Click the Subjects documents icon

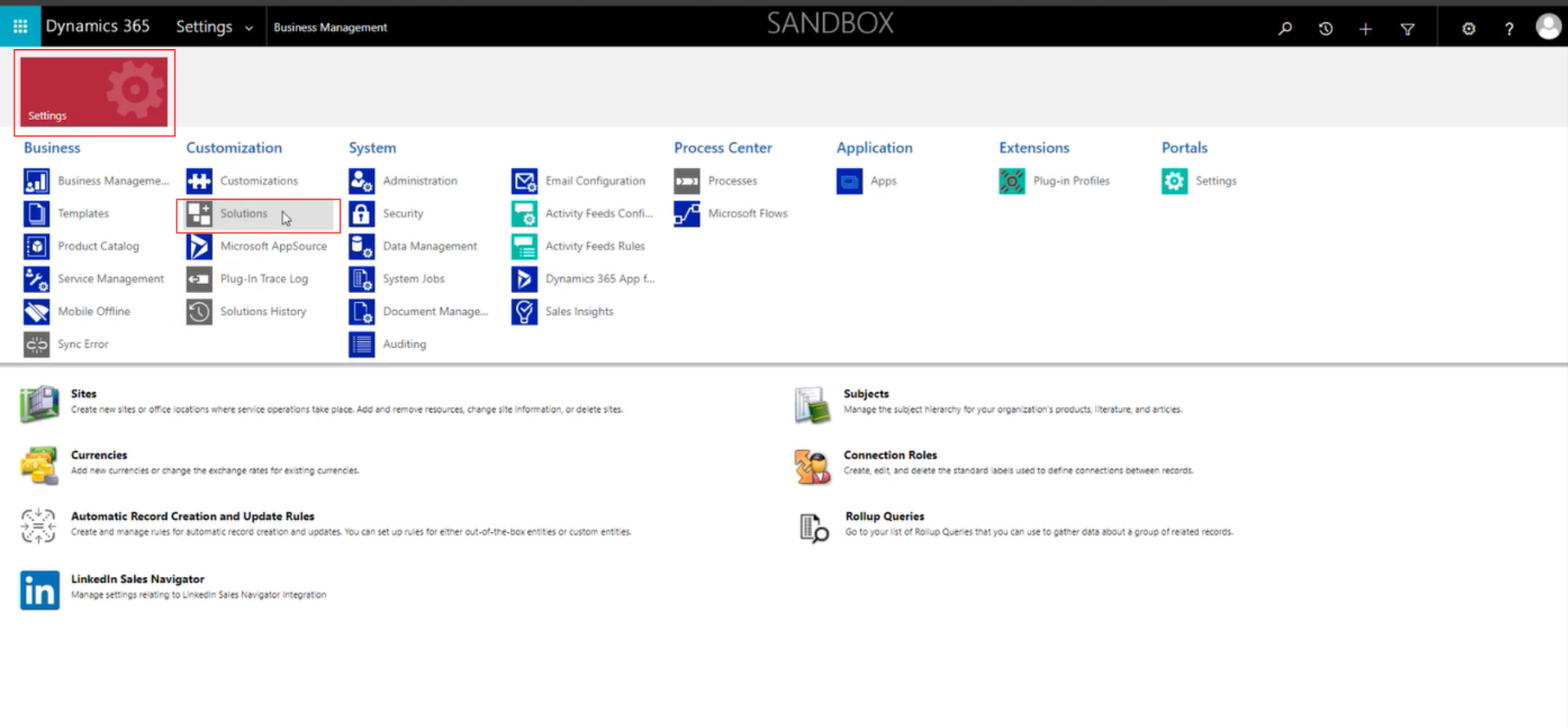[x=813, y=405]
